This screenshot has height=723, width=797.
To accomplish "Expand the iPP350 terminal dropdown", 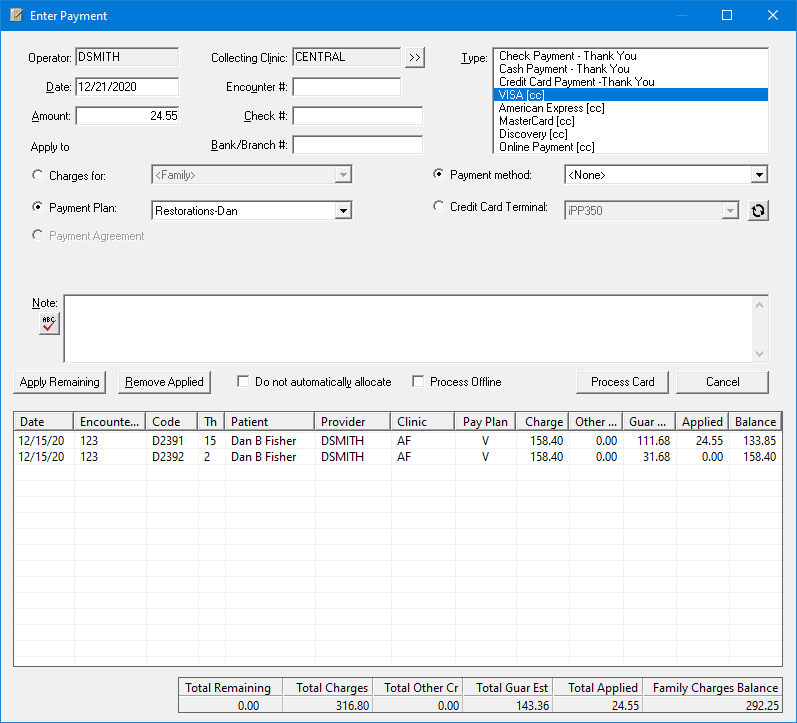I will click(730, 210).
